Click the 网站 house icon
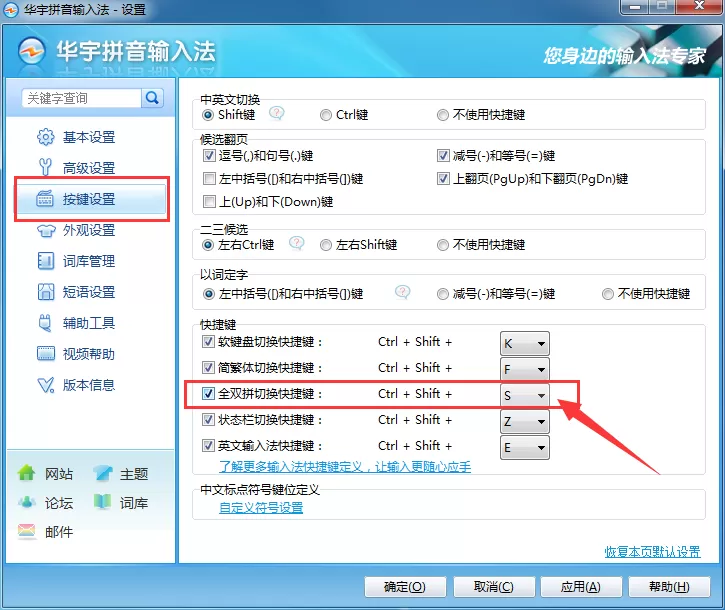The height and width of the screenshot is (610, 725). pos(26,473)
